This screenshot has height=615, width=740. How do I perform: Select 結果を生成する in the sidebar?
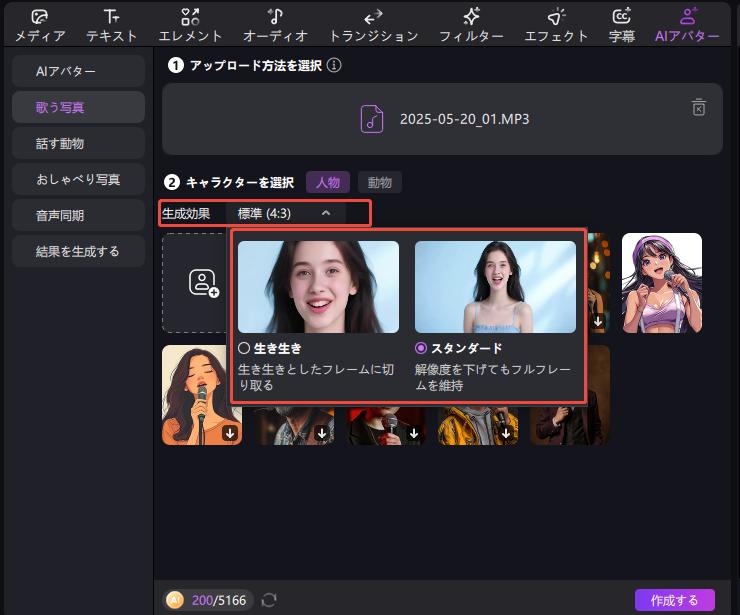pos(78,251)
